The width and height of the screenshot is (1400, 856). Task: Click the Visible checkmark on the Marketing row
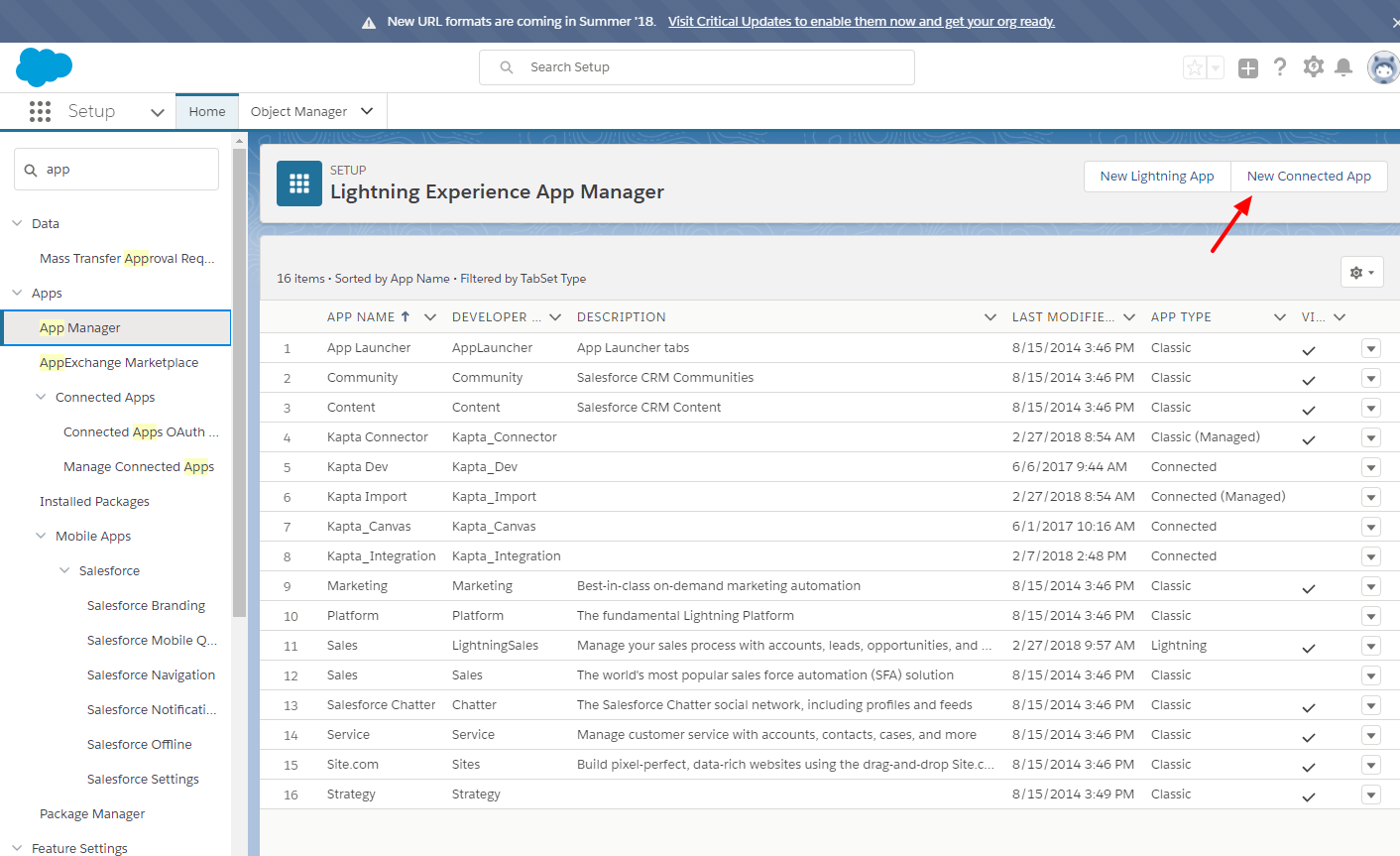pyautogui.click(x=1308, y=586)
